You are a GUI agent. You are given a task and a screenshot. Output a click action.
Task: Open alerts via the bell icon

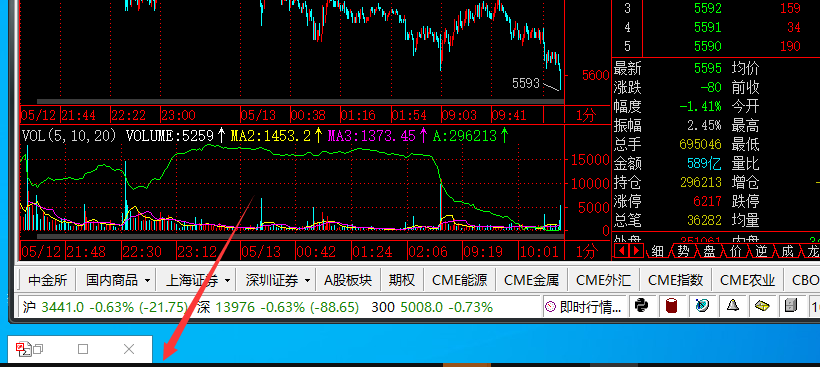tap(732, 306)
